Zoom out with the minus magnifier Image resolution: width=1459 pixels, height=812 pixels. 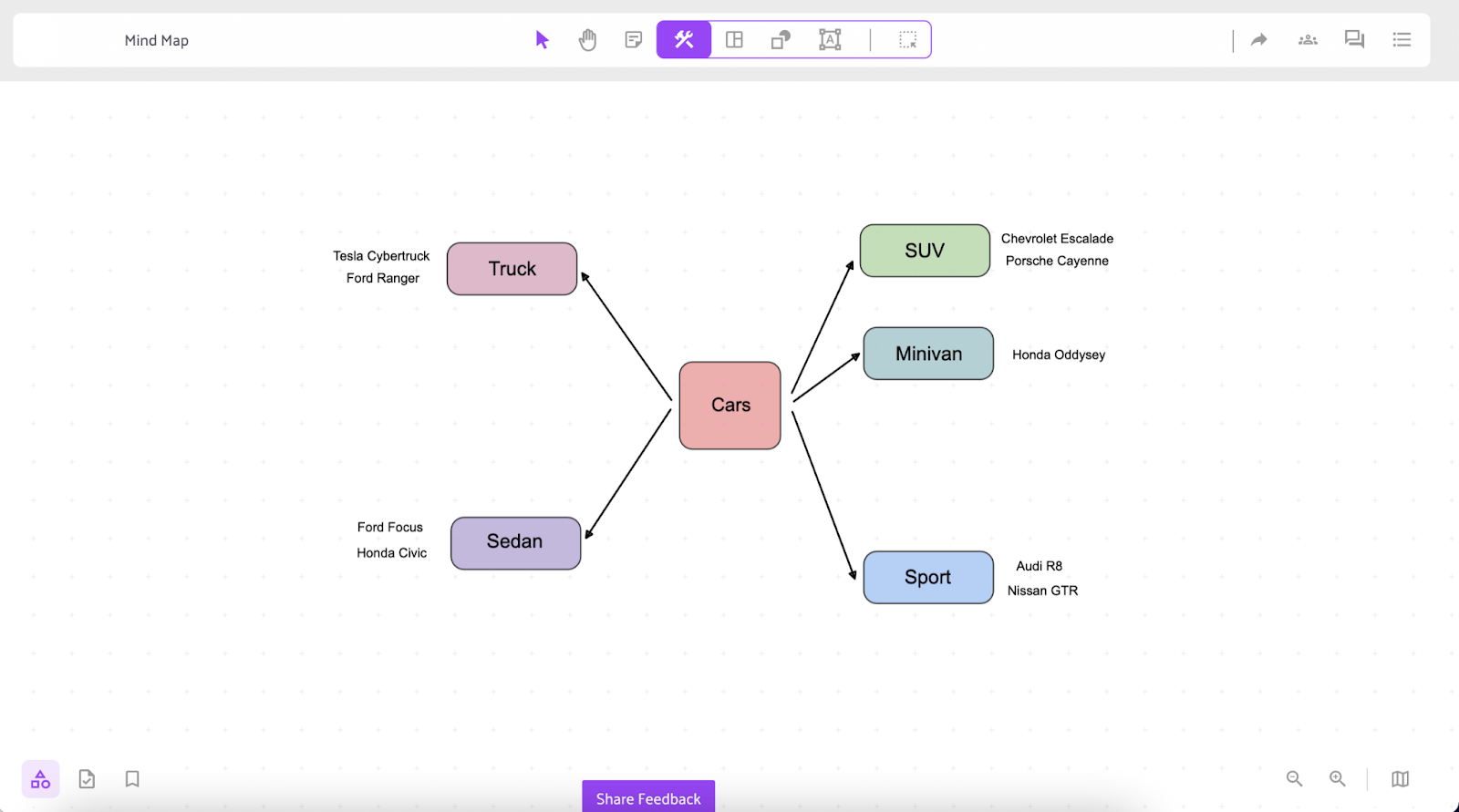pyautogui.click(x=1294, y=779)
